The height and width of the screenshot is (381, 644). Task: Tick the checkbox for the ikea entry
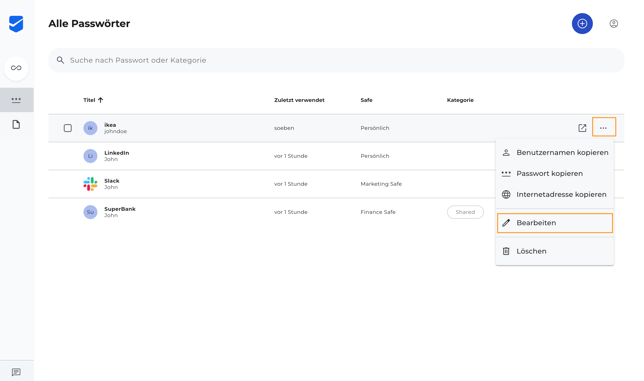click(68, 128)
